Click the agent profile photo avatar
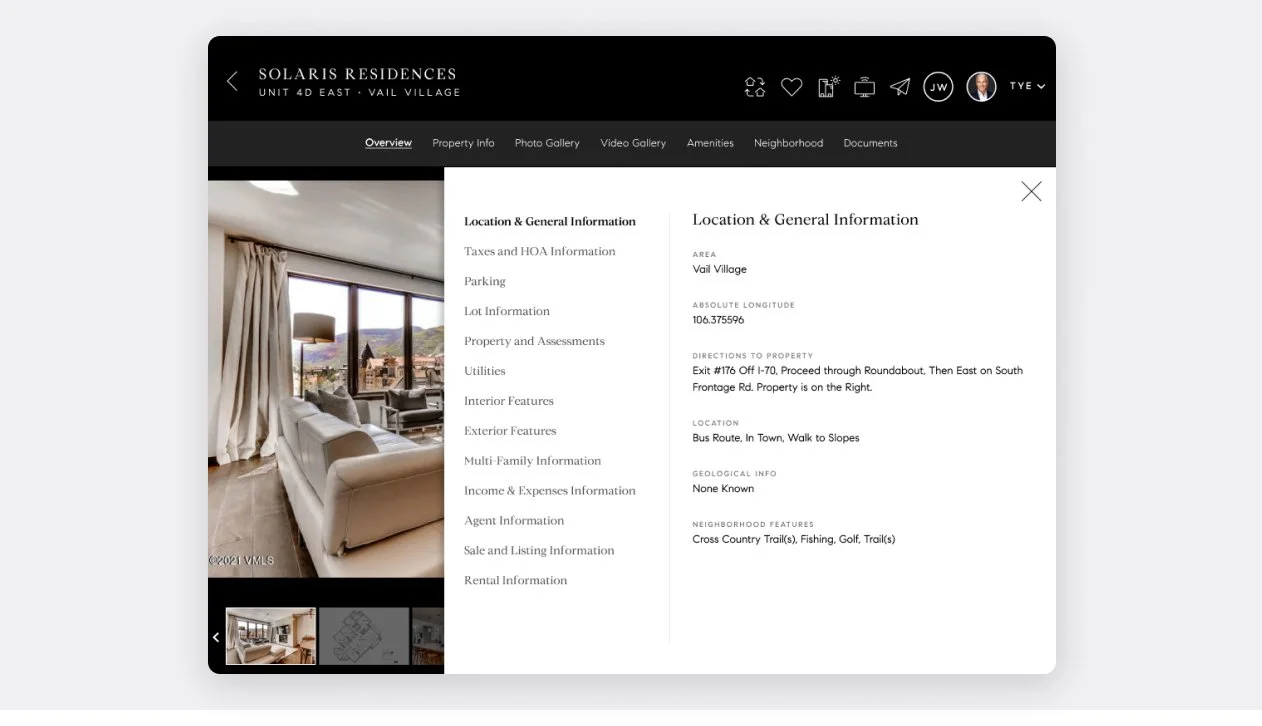The width and height of the screenshot is (1262, 726). [x=981, y=87]
